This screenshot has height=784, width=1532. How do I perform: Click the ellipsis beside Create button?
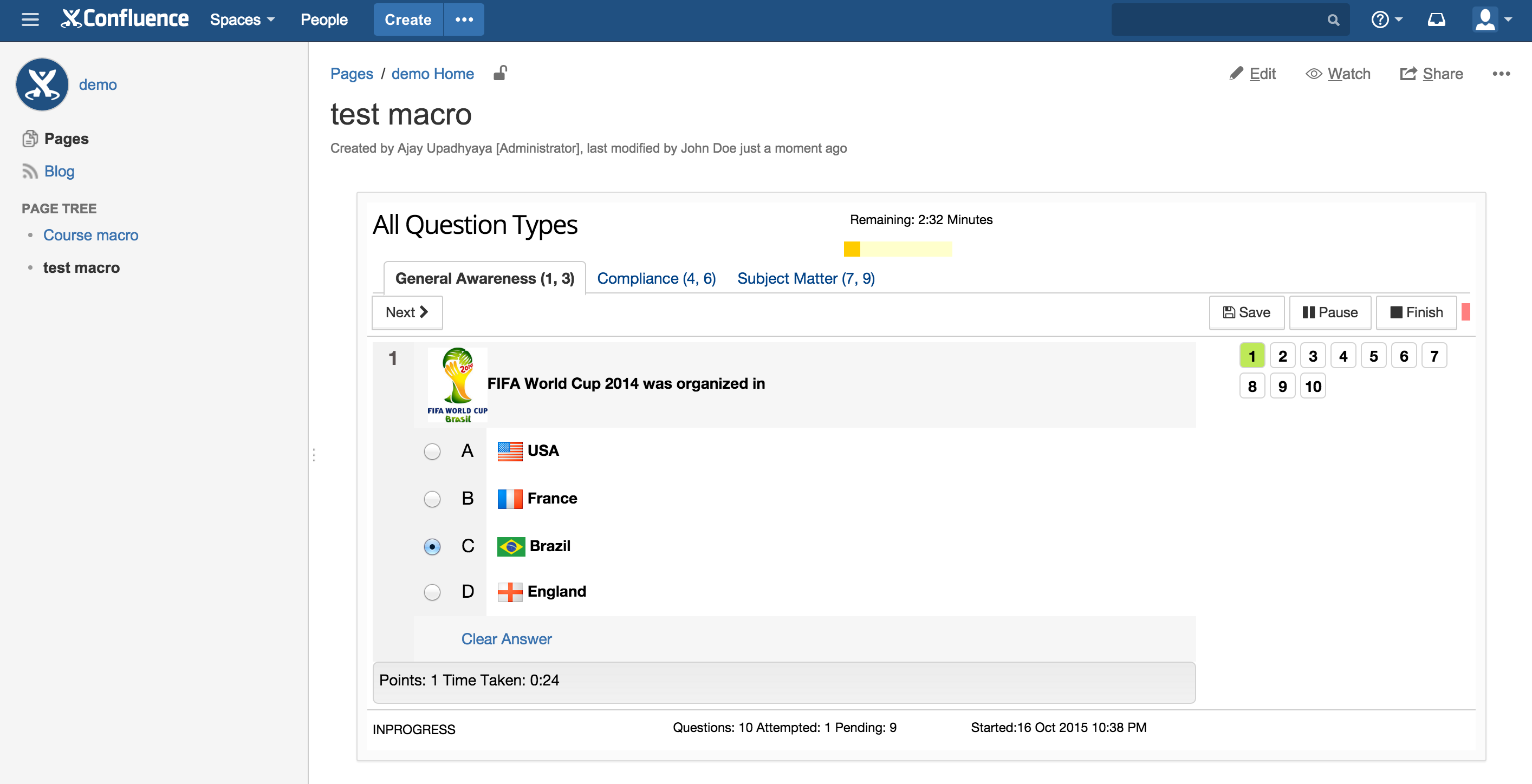[464, 19]
